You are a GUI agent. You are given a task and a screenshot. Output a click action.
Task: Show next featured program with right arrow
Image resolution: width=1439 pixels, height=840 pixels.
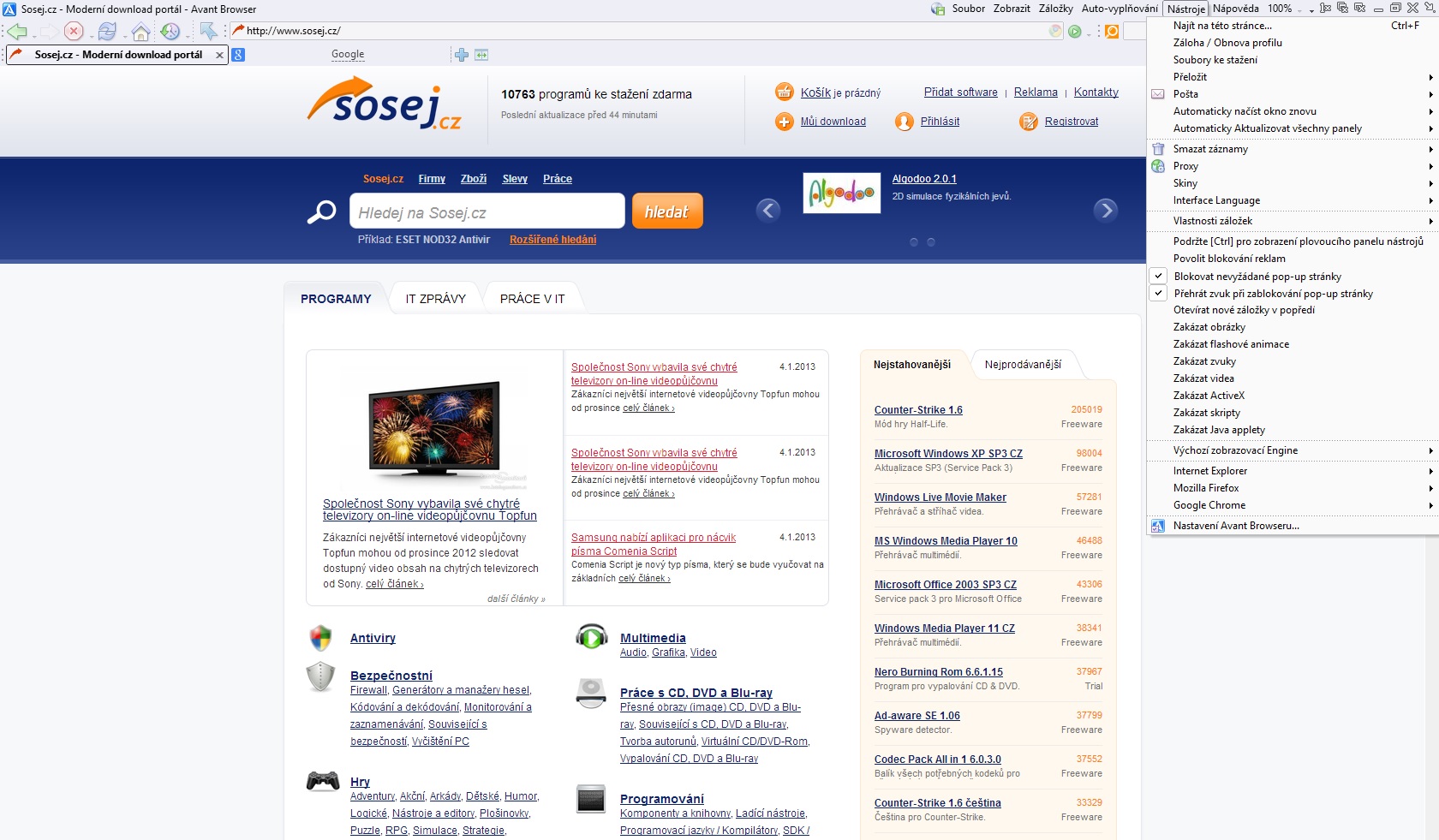(1106, 210)
